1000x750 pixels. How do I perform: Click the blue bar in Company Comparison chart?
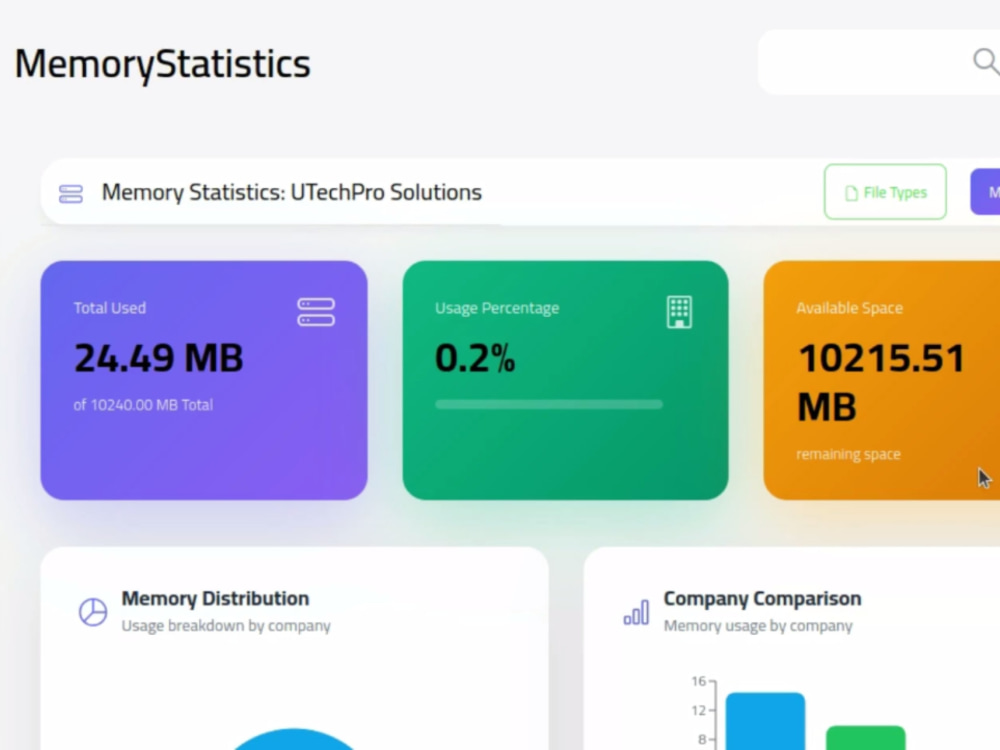coord(765,721)
